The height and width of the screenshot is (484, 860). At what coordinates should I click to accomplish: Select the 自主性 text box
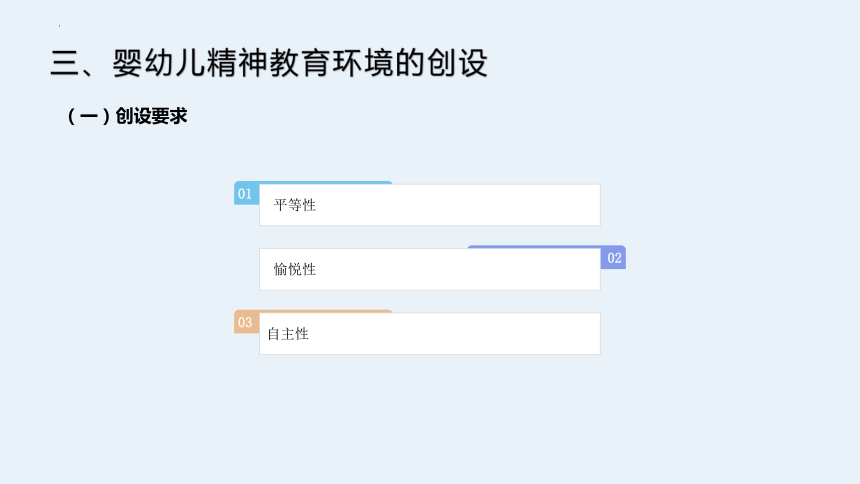429,334
